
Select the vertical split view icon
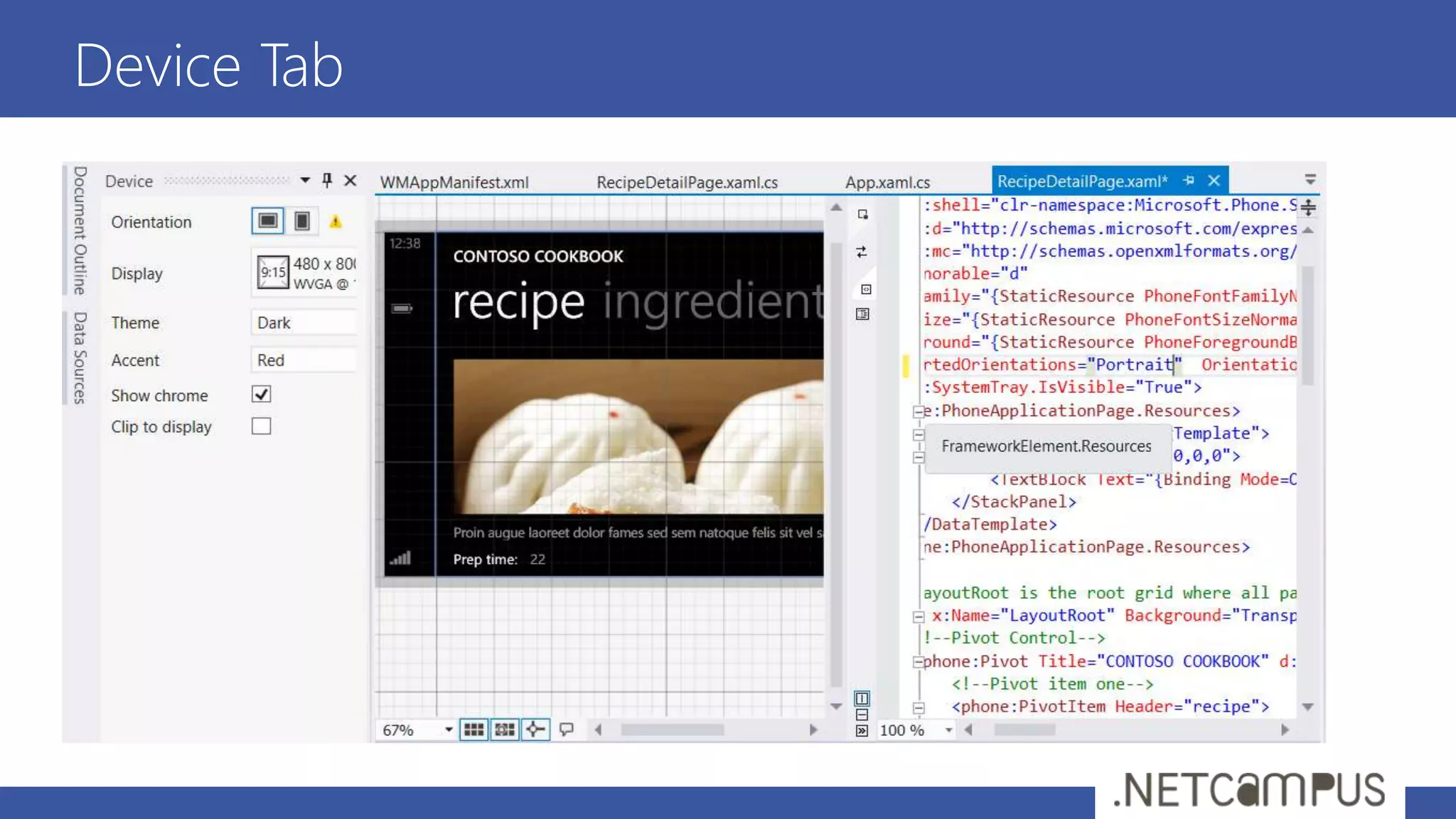coord(862,698)
